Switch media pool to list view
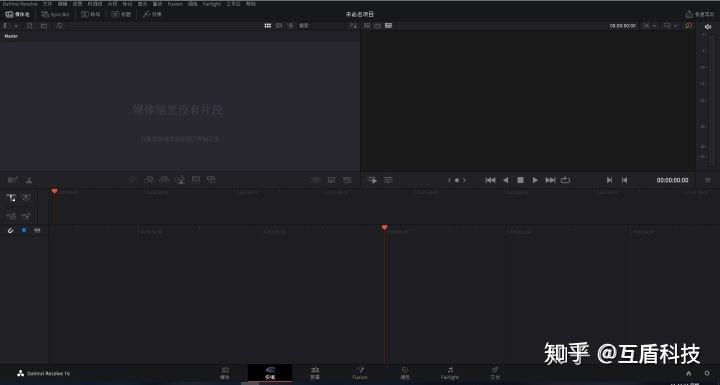The height and width of the screenshot is (385, 720). tap(291, 26)
